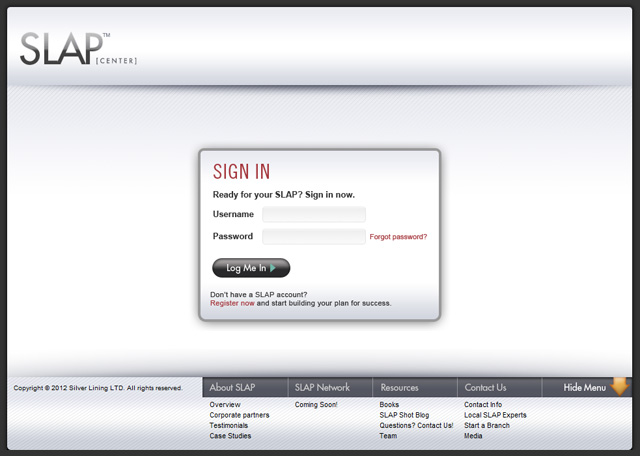Click into the Password field
This screenshot has height=456, width=640.
point(314,237)
